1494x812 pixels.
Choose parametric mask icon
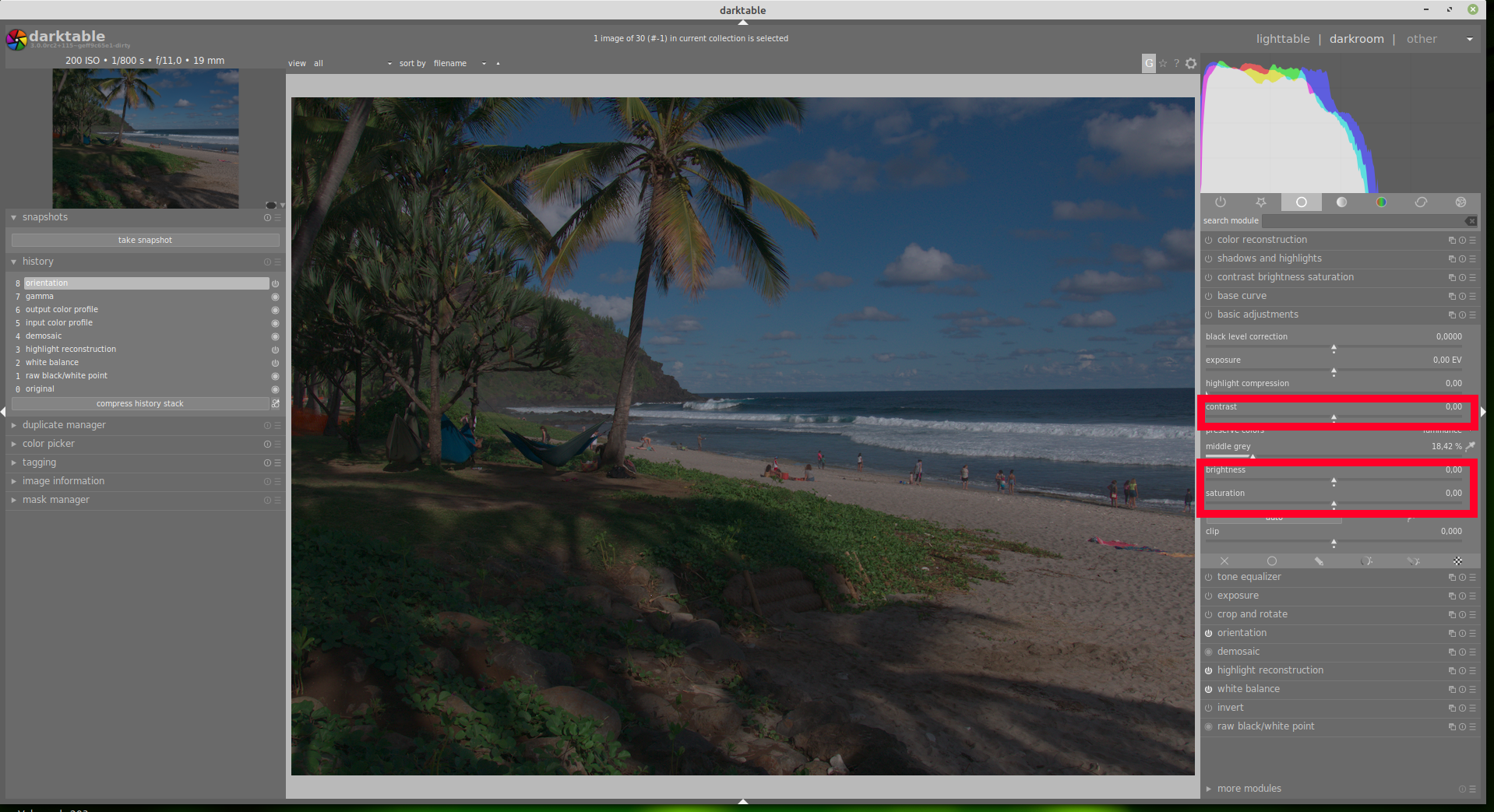(x=1366, y=561)
